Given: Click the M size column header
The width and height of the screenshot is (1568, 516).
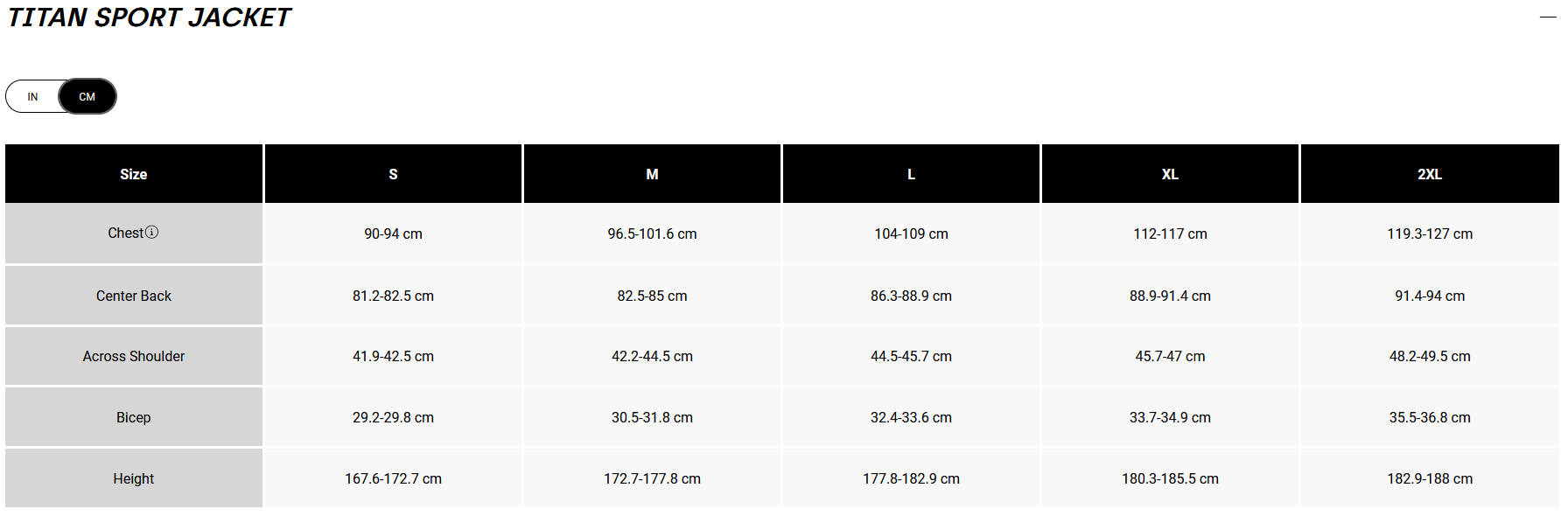Looking at the screenshot, I should pyautogui.click(x=652, y=174).
